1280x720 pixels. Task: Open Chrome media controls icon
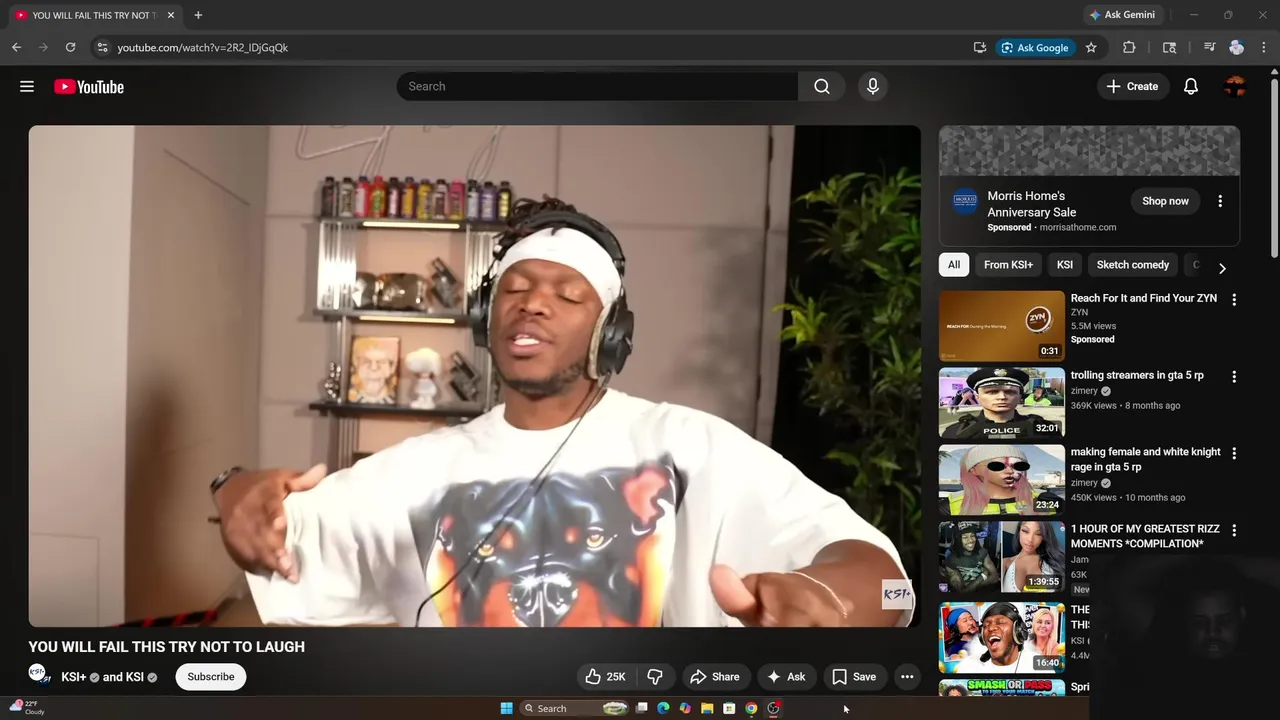pos(1209,47)
